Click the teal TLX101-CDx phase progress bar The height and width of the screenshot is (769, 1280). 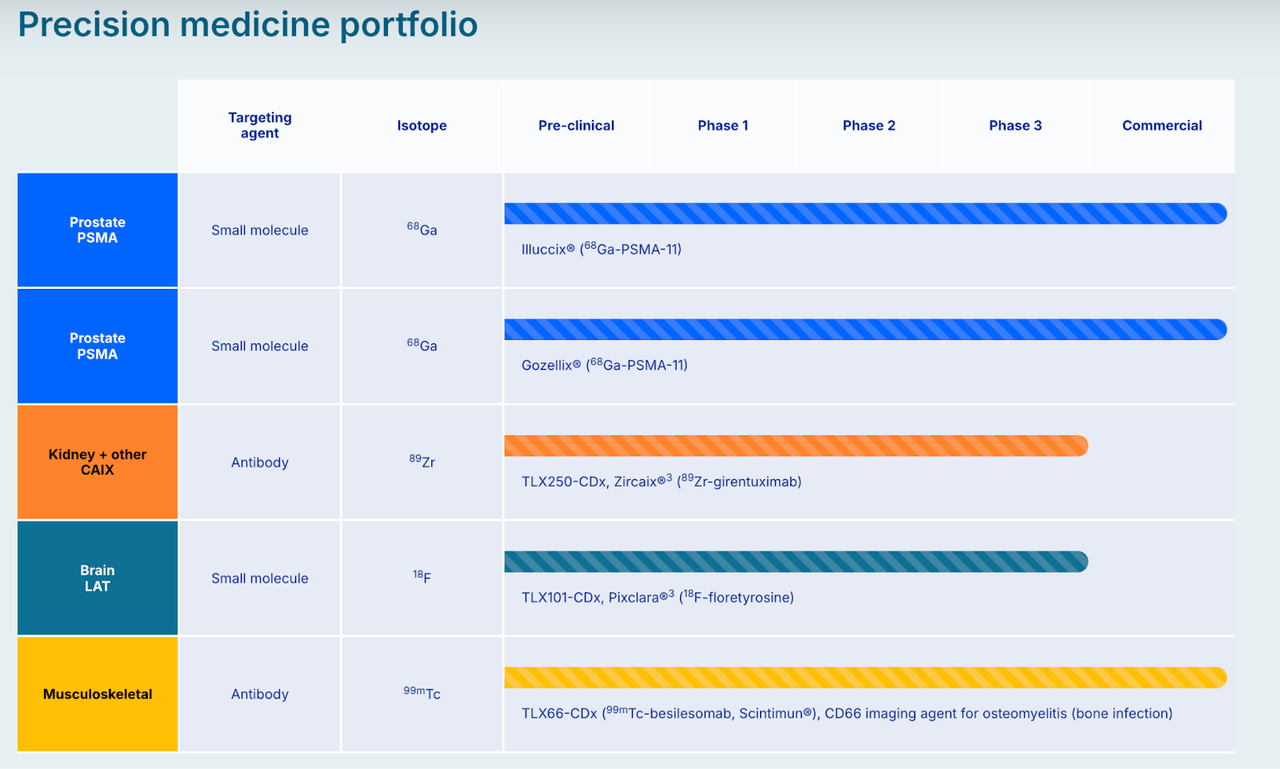point(795,561)
